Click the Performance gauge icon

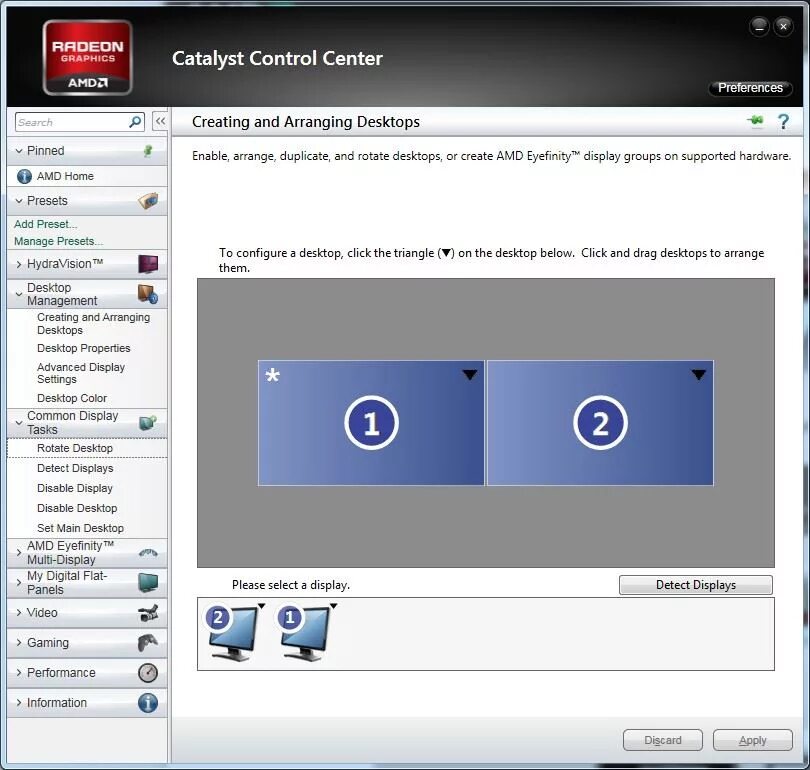148,673
